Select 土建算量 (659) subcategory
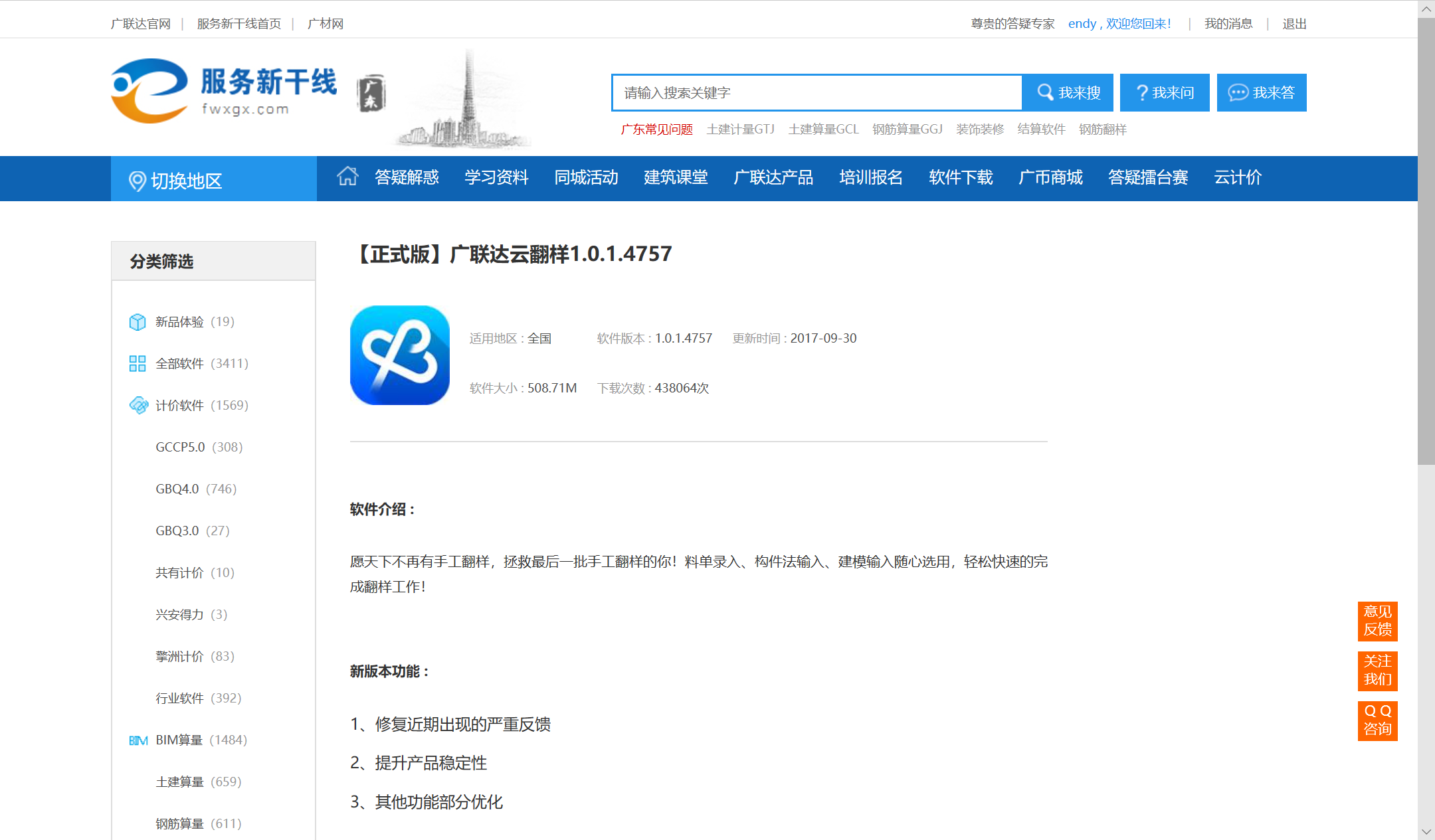The width and height of the screenshot is (1435, 840). point(199,782)
